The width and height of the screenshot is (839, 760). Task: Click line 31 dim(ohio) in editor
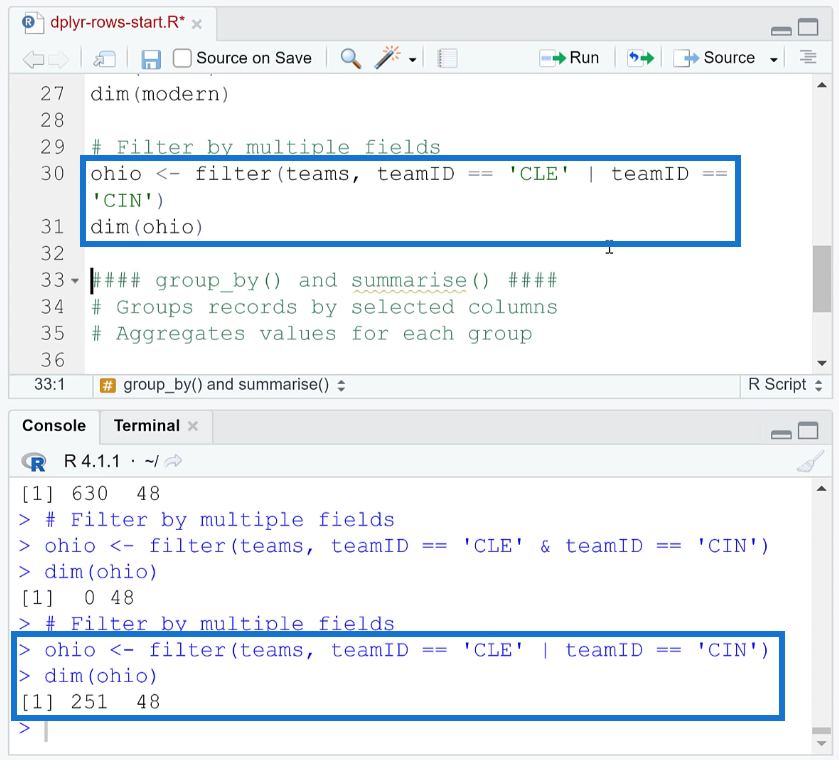[x=147, y=227]
